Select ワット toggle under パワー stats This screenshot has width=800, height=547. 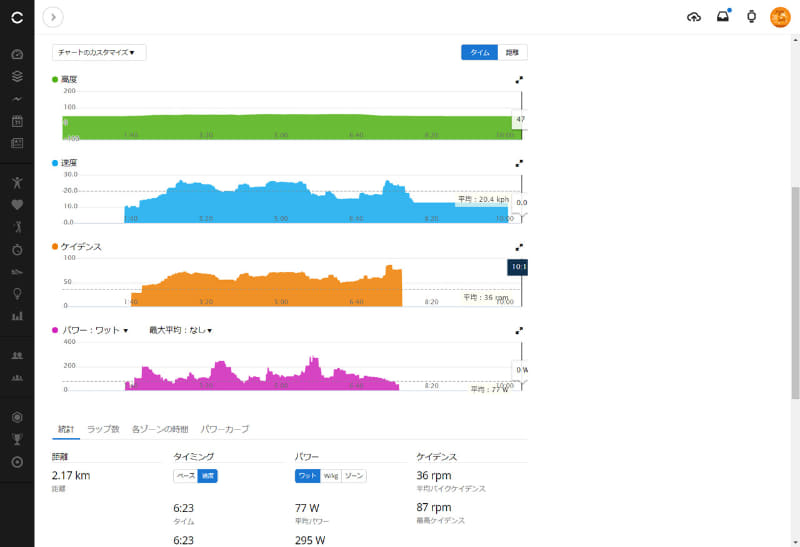tap(308, 476)
